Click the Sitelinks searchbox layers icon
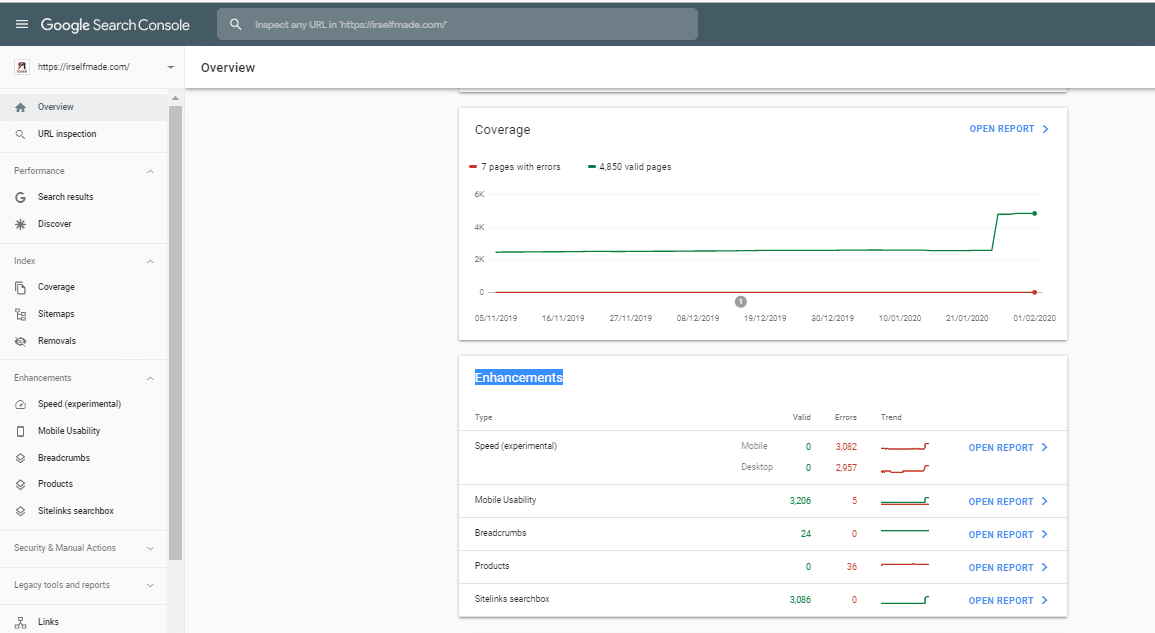This screenshot has height=633, width=1155. click(21, 511)
